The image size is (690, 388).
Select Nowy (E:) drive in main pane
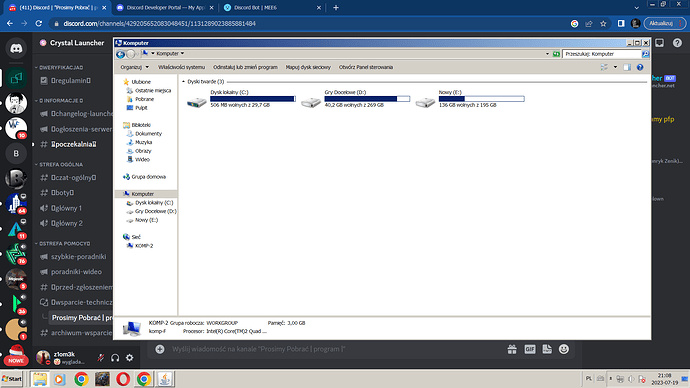click(x=470, y=99)
